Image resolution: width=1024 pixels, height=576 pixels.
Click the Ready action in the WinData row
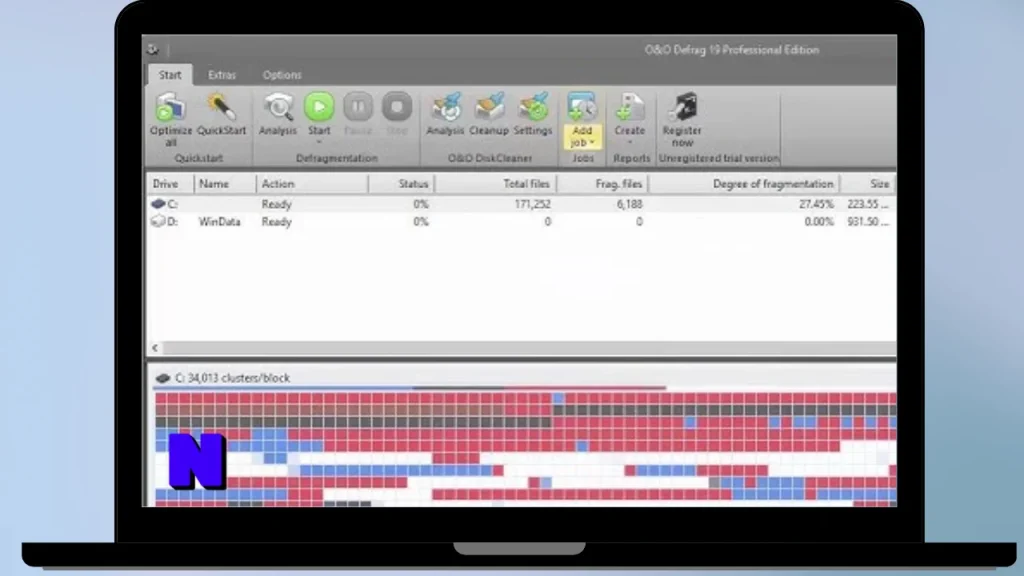tap(276, 222)
